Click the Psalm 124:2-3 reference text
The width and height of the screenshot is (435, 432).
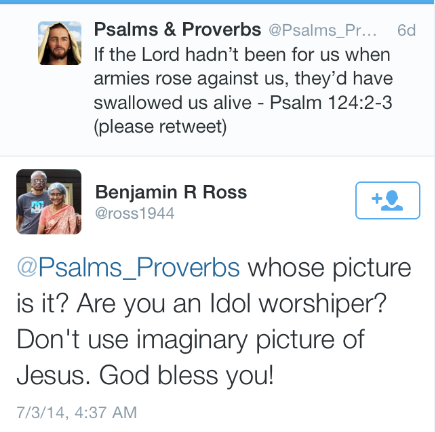[x=331, y=102]
